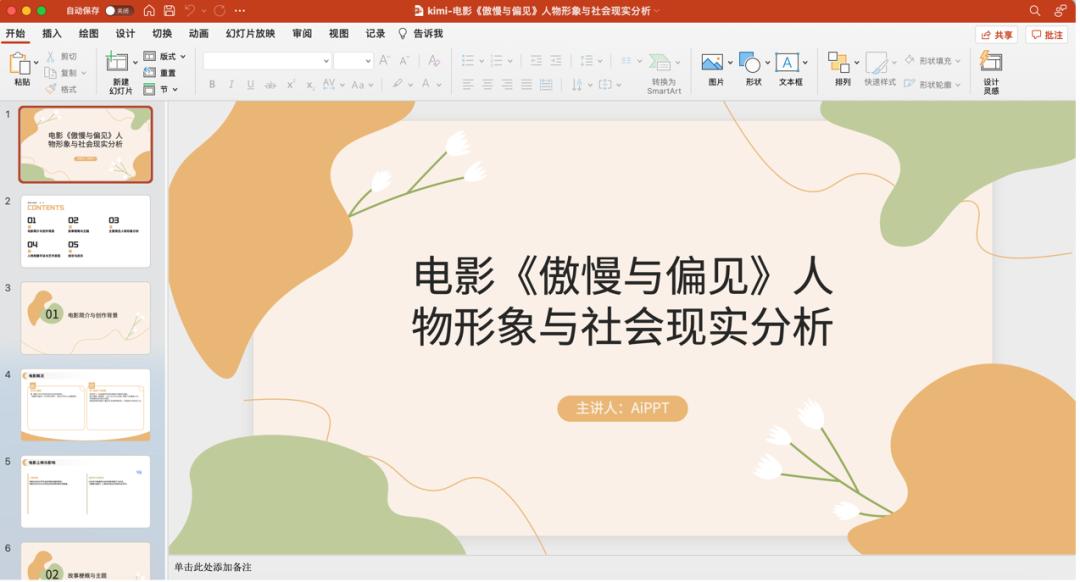
Task: Click Tell Me (告诉我) search
Action: click(x=421, y=34)
